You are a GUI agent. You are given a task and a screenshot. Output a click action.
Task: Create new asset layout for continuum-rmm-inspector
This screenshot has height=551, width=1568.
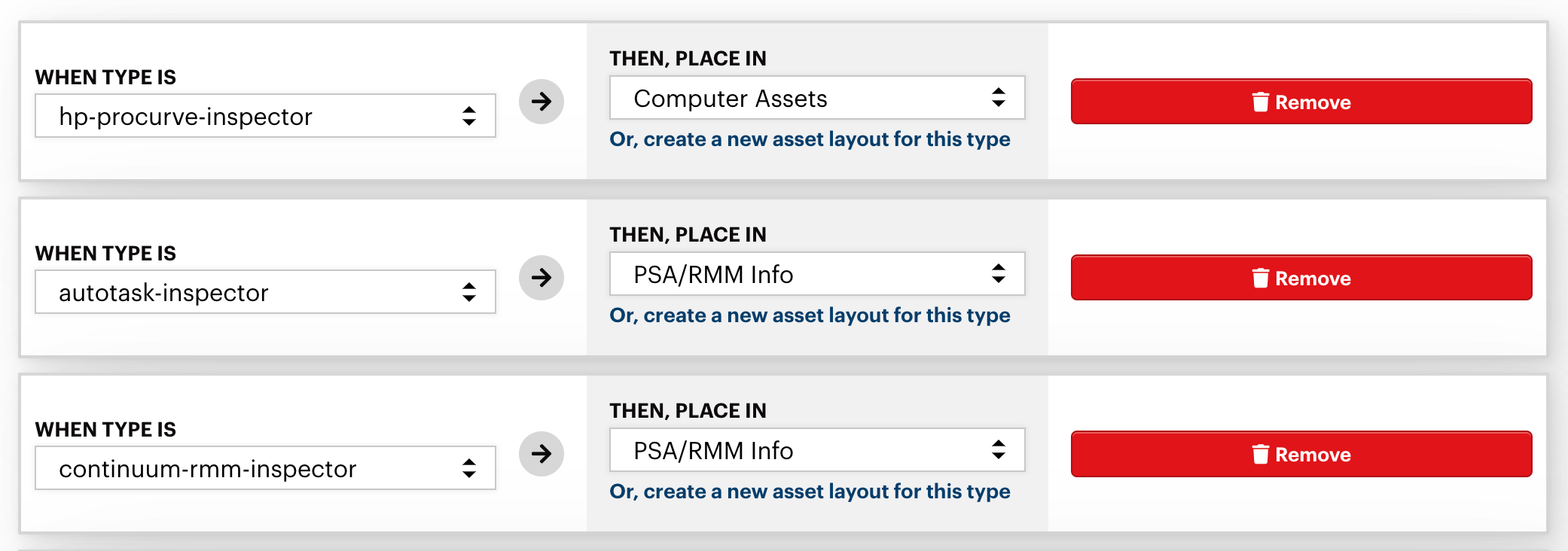point(810,492)
